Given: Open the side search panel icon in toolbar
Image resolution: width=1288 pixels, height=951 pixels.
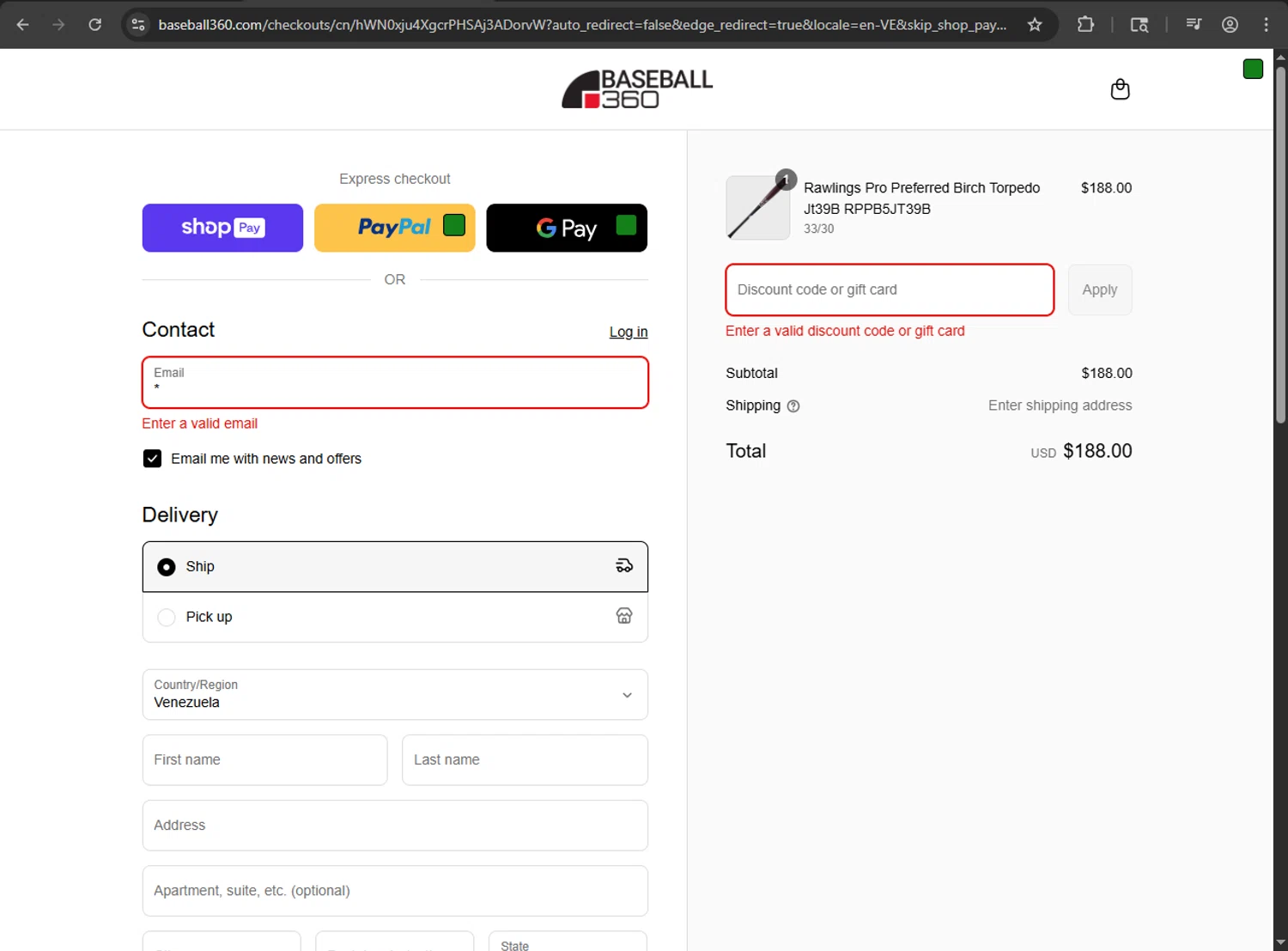Looking at the screenshot, I should (x=1139, y=24).
